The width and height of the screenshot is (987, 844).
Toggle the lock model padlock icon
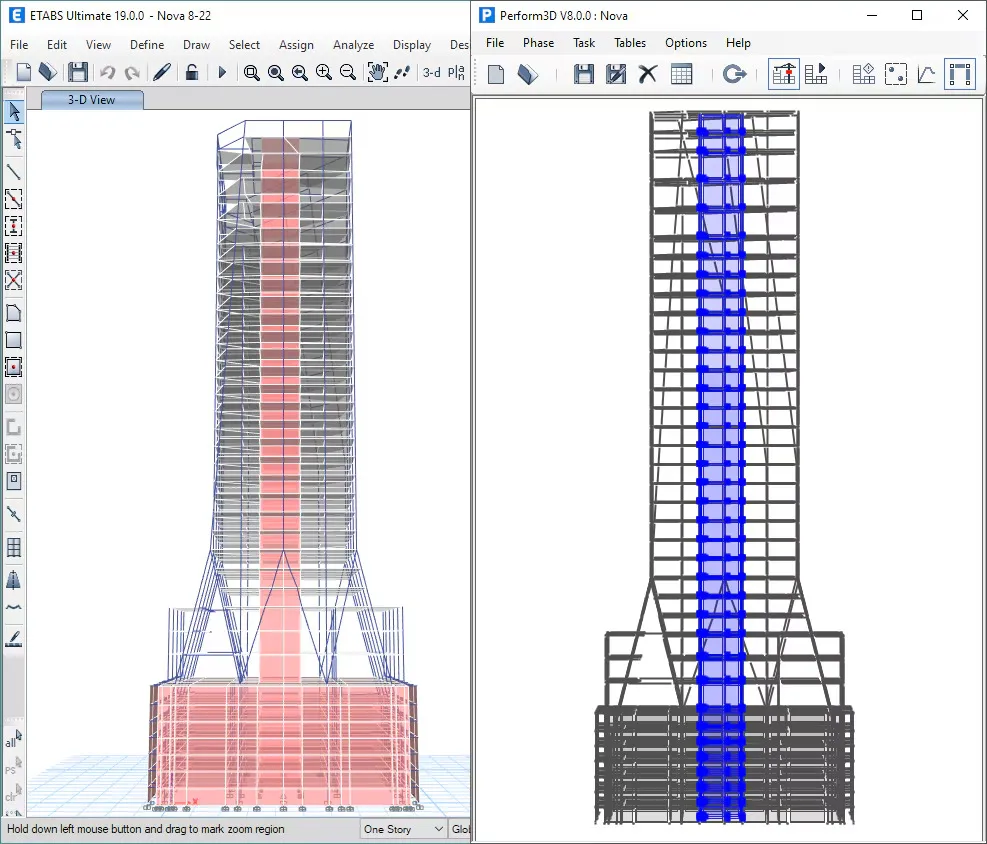192,72
